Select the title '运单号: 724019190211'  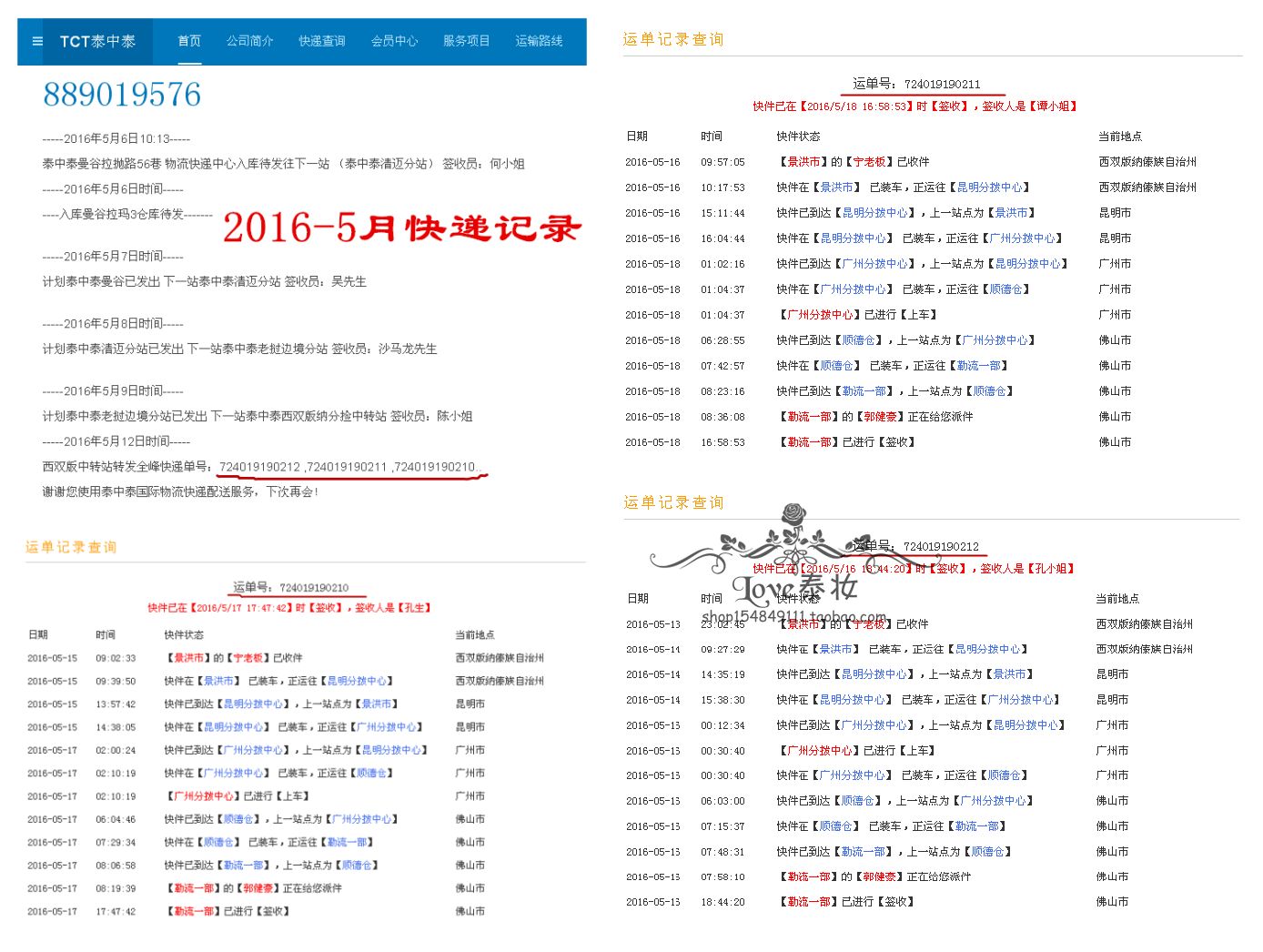(916, 84)
